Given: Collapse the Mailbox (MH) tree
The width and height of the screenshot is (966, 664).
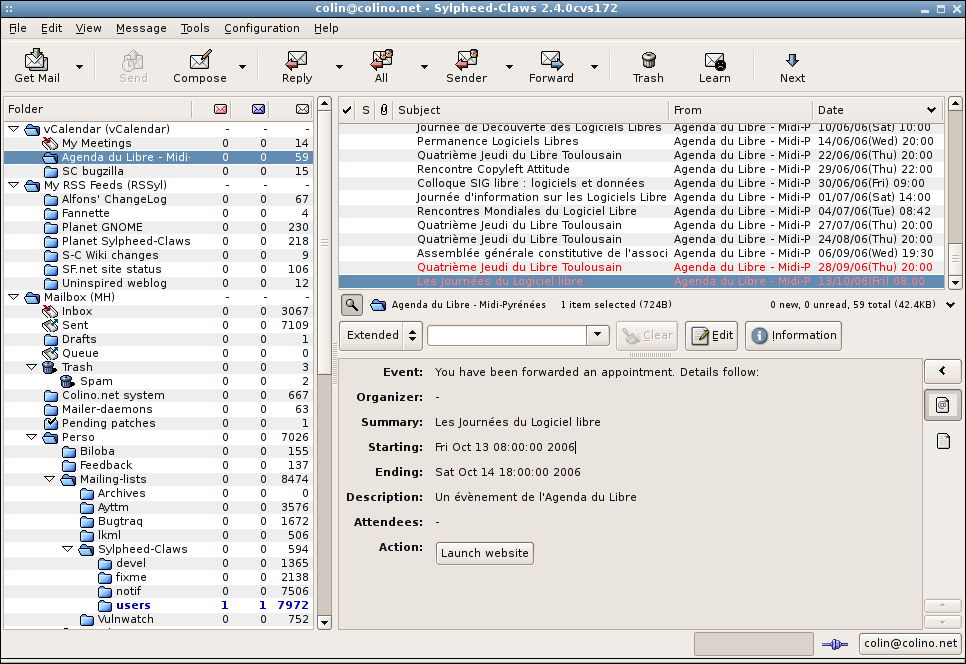Looking at the screenshot, I should click(x=13, y=297).
